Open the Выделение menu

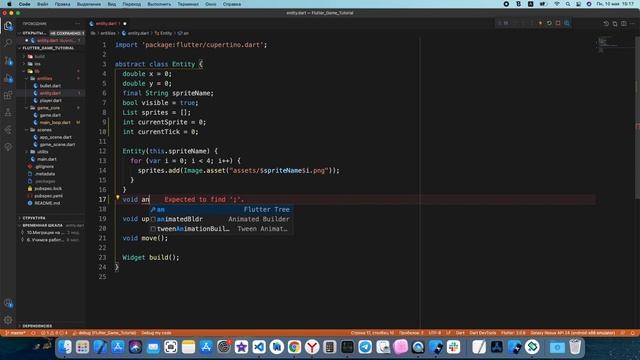click(89, 4)
